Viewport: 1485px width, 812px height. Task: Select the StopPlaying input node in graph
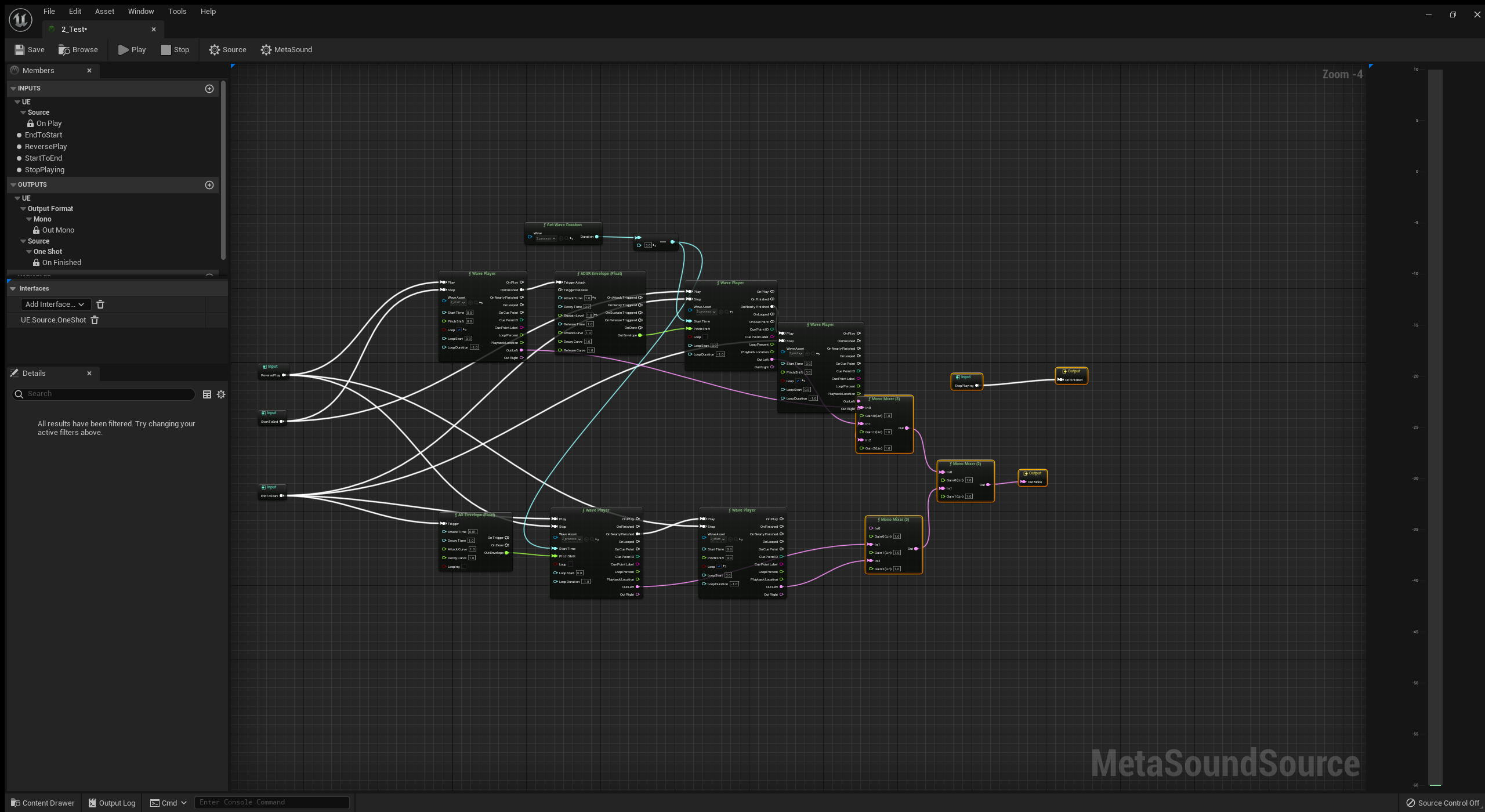click(966, 382)
